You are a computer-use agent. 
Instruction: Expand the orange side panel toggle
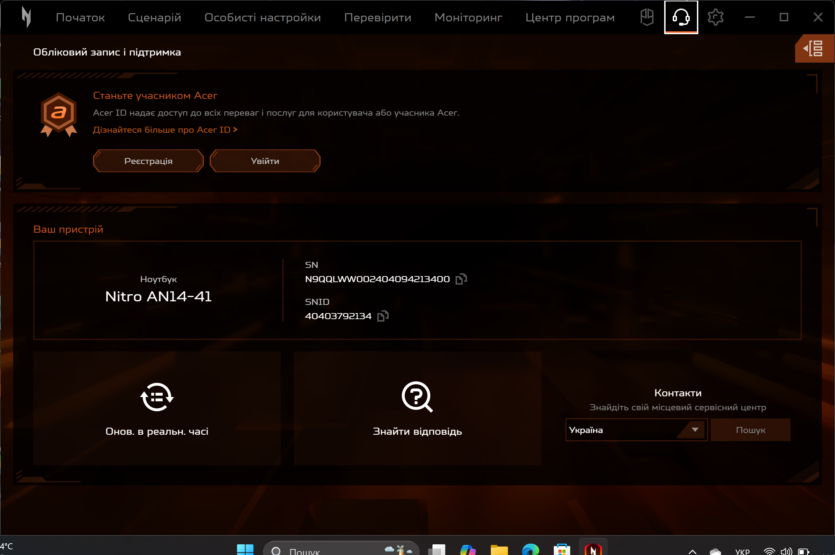[814, 49]
